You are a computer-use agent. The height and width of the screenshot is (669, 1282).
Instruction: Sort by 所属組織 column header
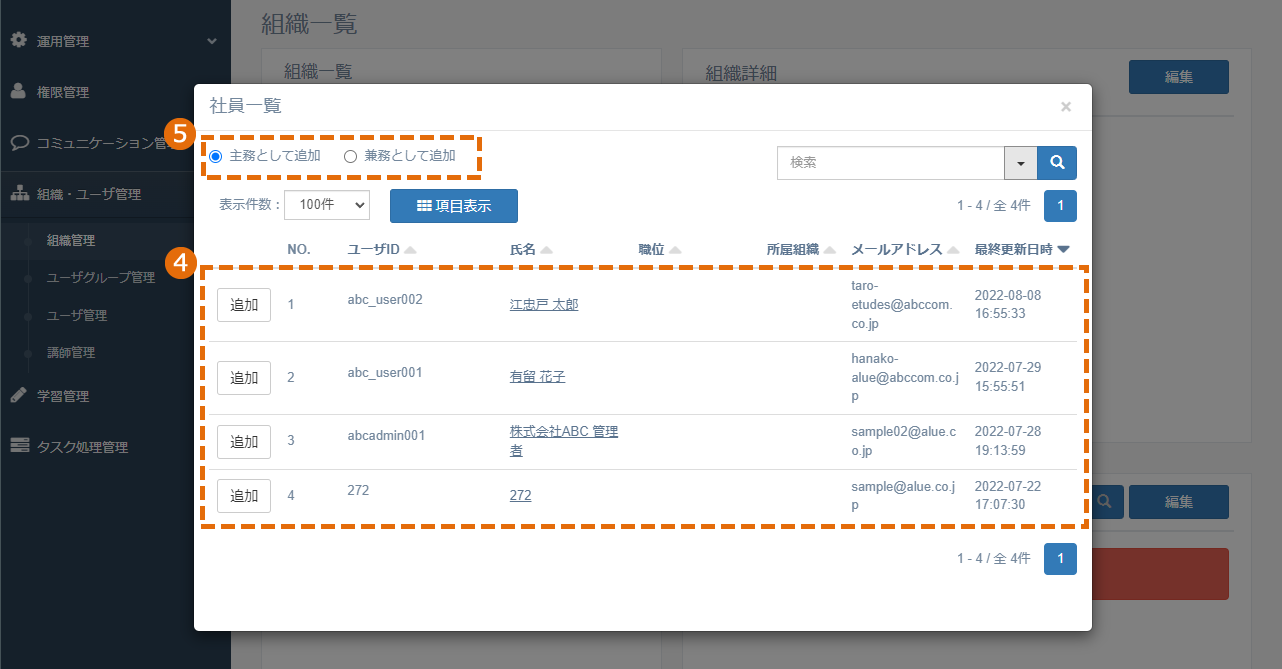pos(801,249)
